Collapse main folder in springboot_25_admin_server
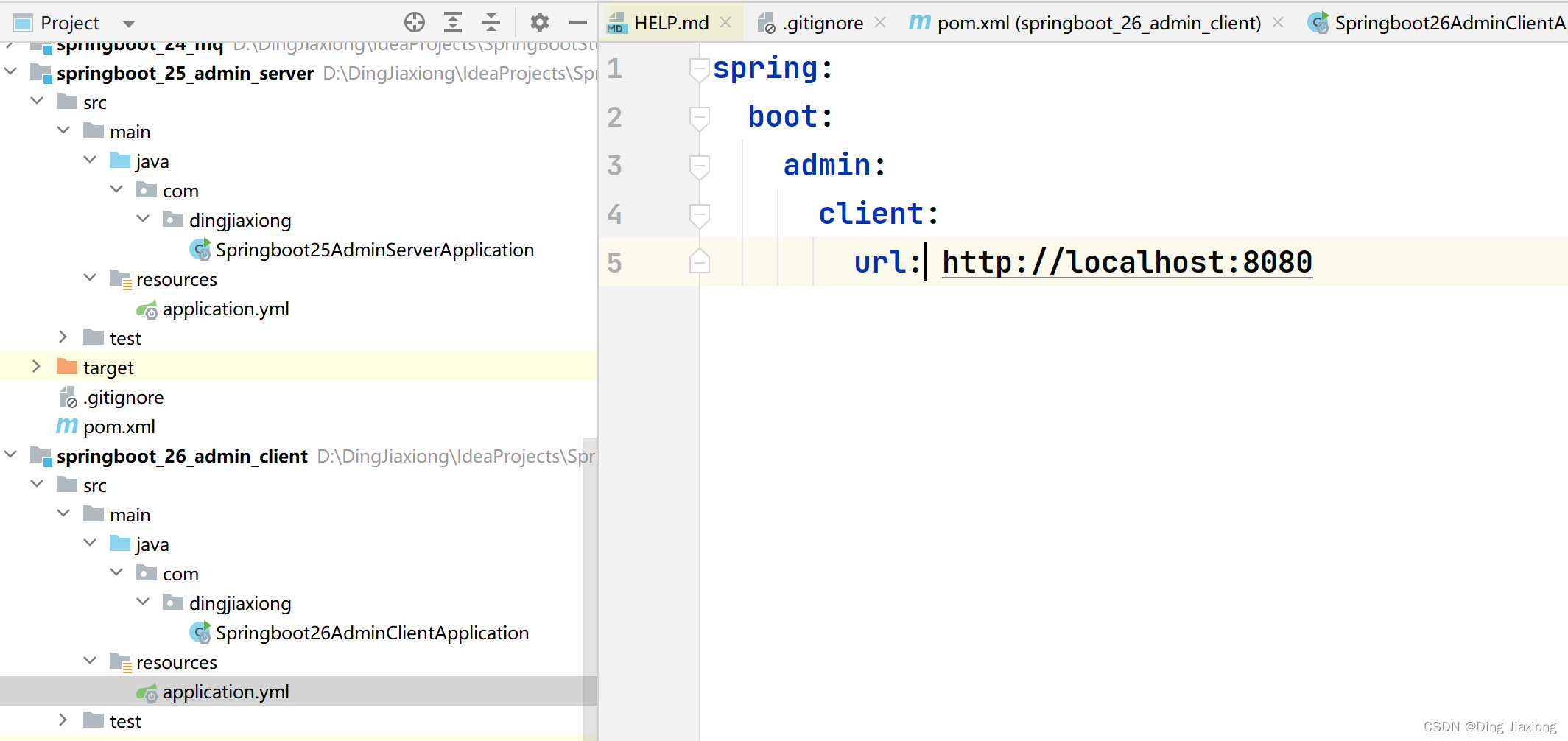The height and width of the screenshot is (741, 1568). [64, 130]
